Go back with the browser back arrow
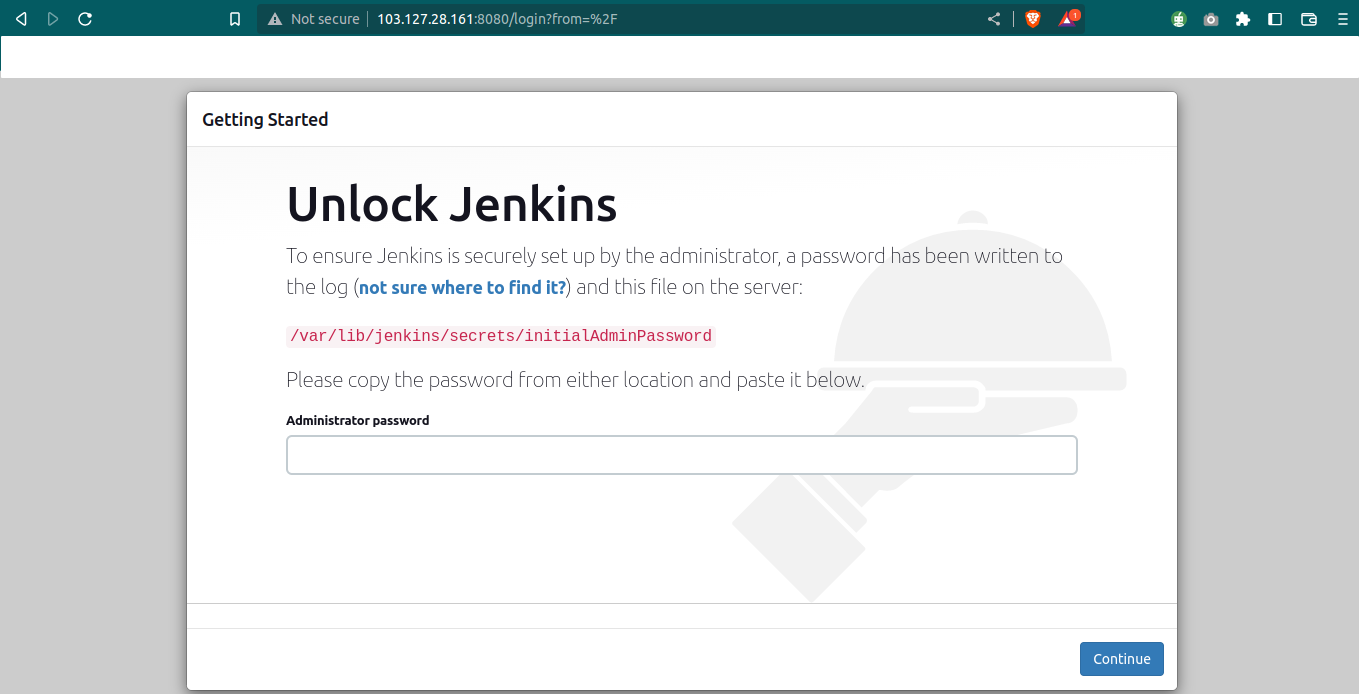This screenshot has height=694, width=1359. (x=21, y=19)
